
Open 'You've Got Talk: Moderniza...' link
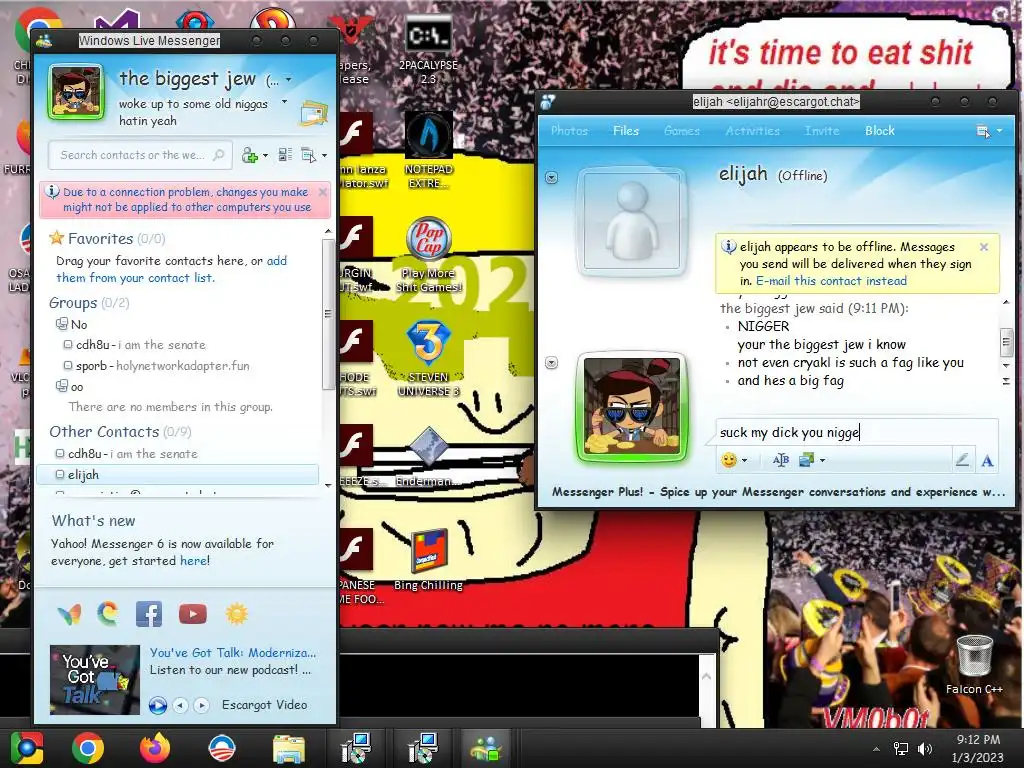click(x=232, y=652)
